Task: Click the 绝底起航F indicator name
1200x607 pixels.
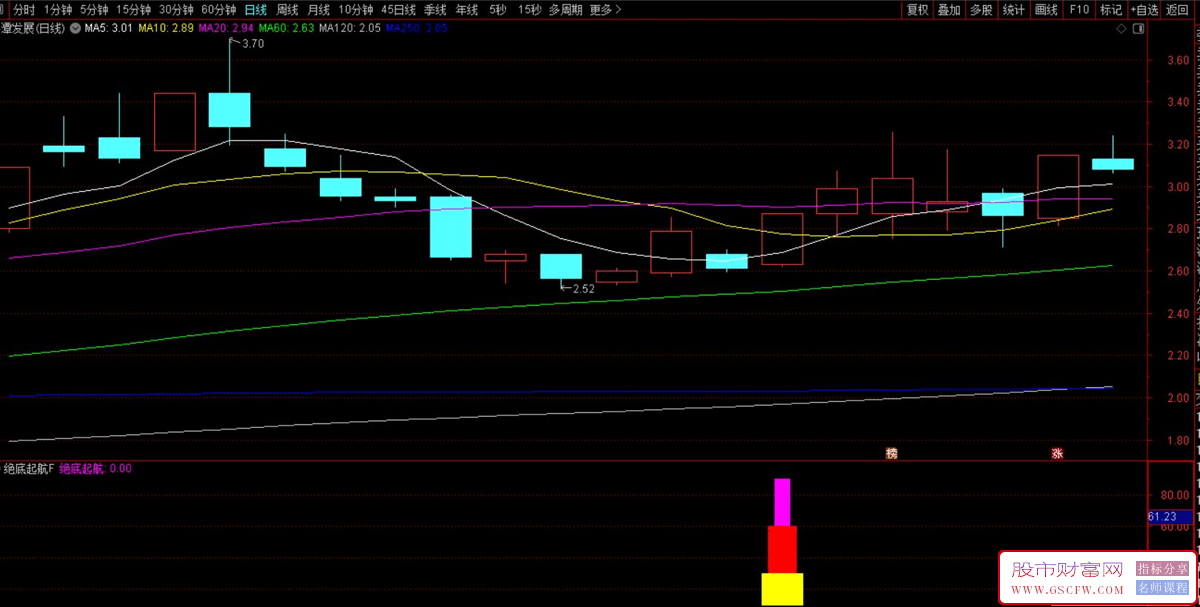Action: 29,468
